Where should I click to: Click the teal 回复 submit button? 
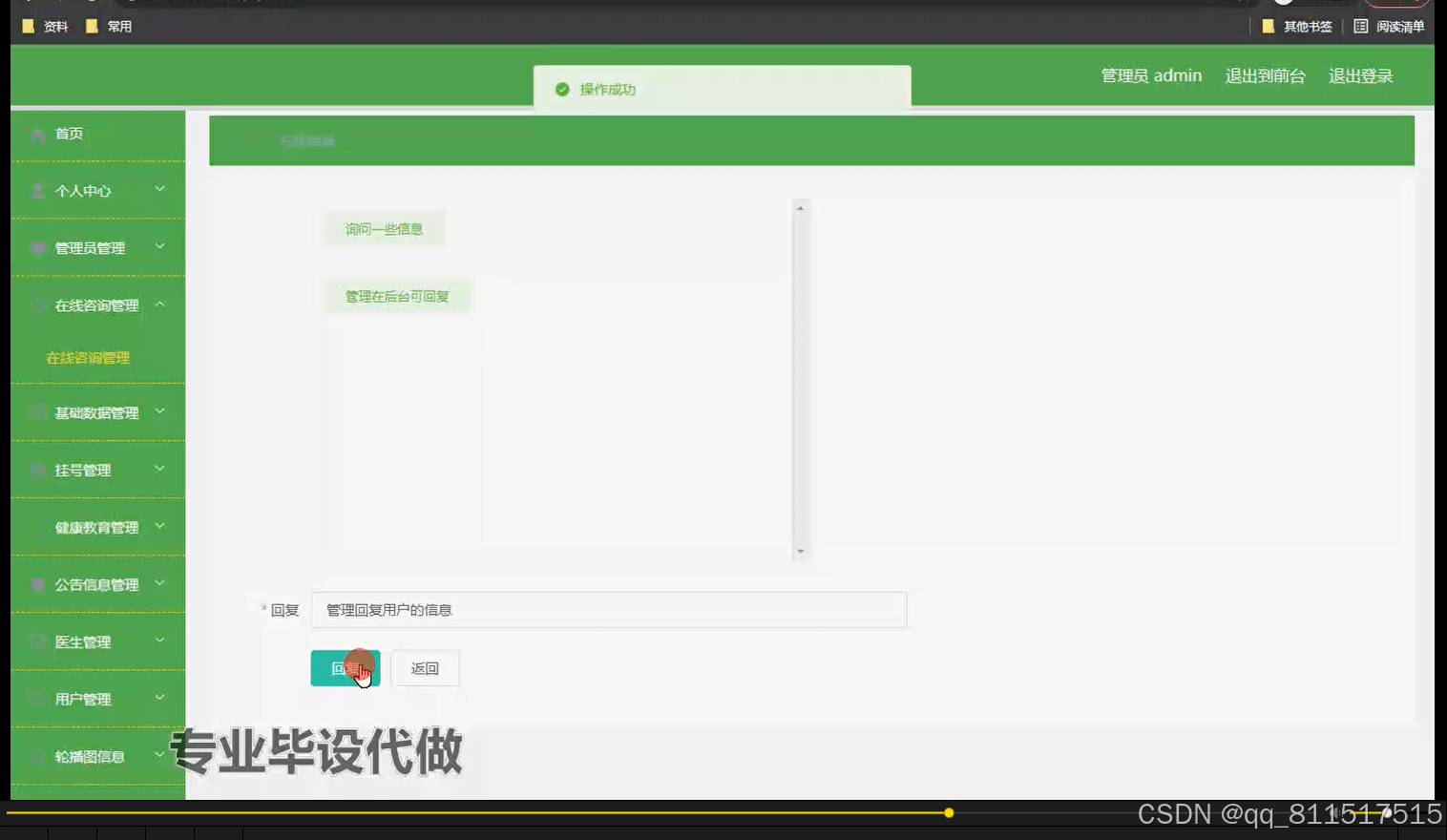pyautogui.click(x=345, y=668)
